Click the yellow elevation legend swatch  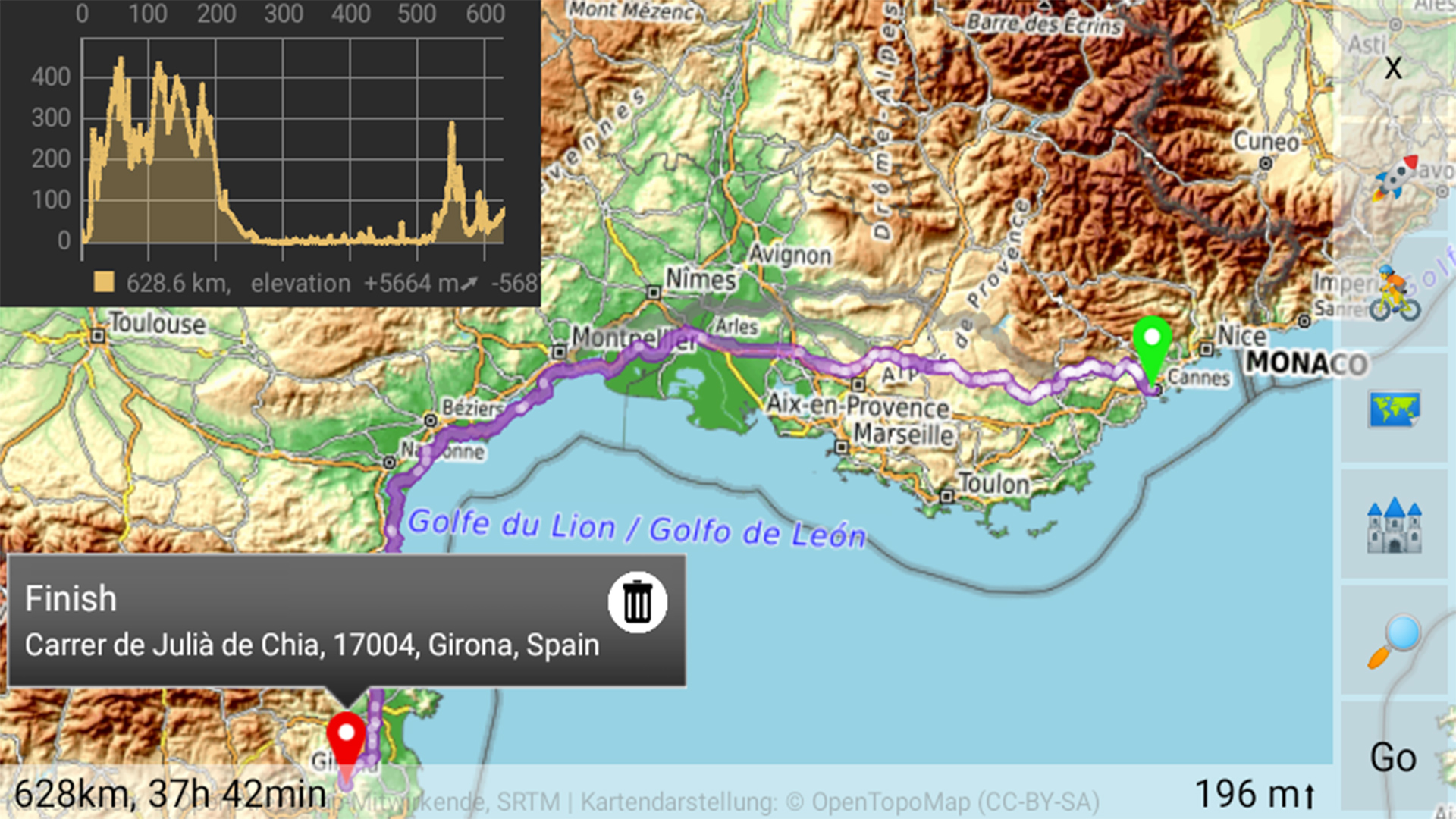coord(102,281)
